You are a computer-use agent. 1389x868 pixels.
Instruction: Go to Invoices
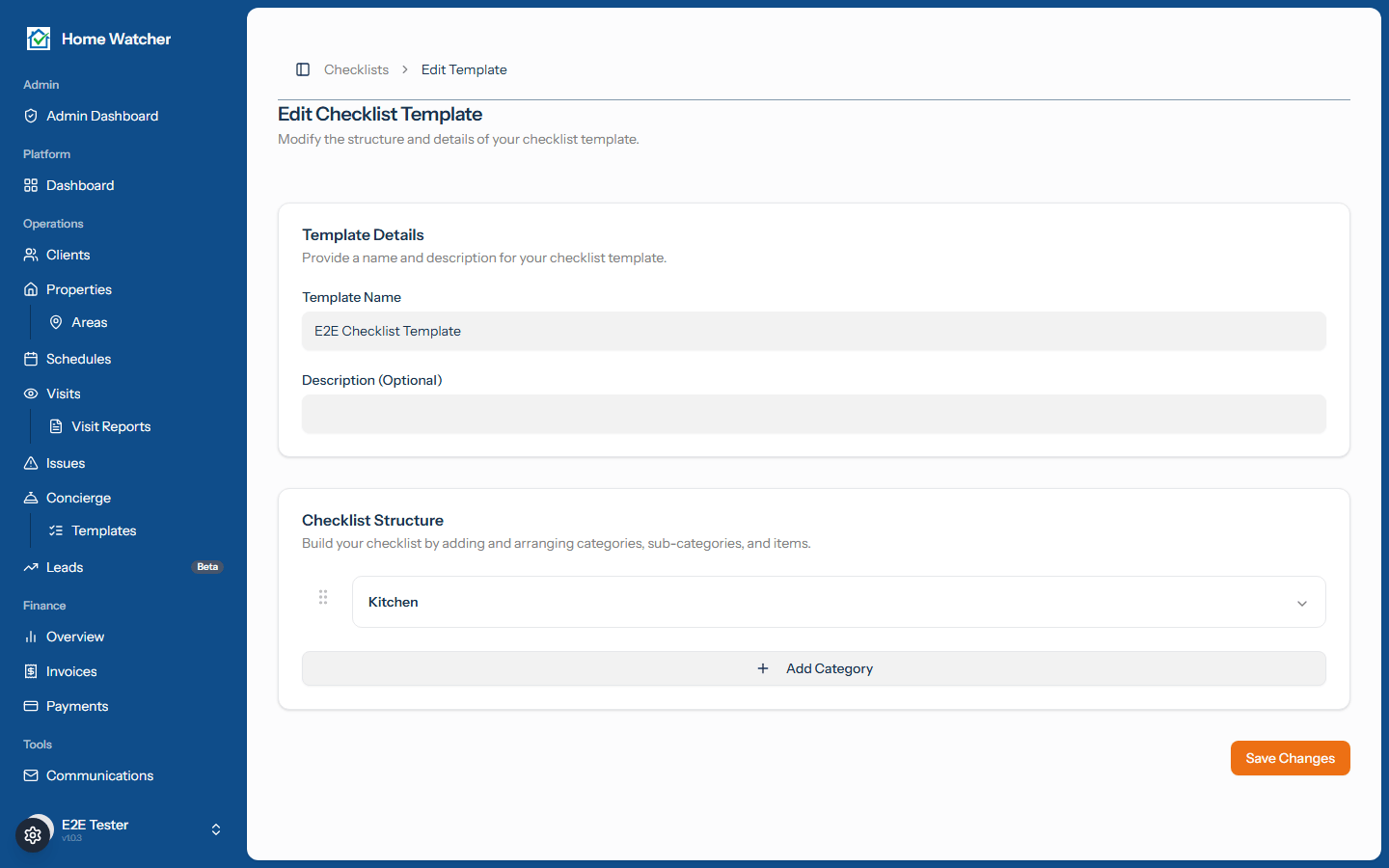(123, 671)
